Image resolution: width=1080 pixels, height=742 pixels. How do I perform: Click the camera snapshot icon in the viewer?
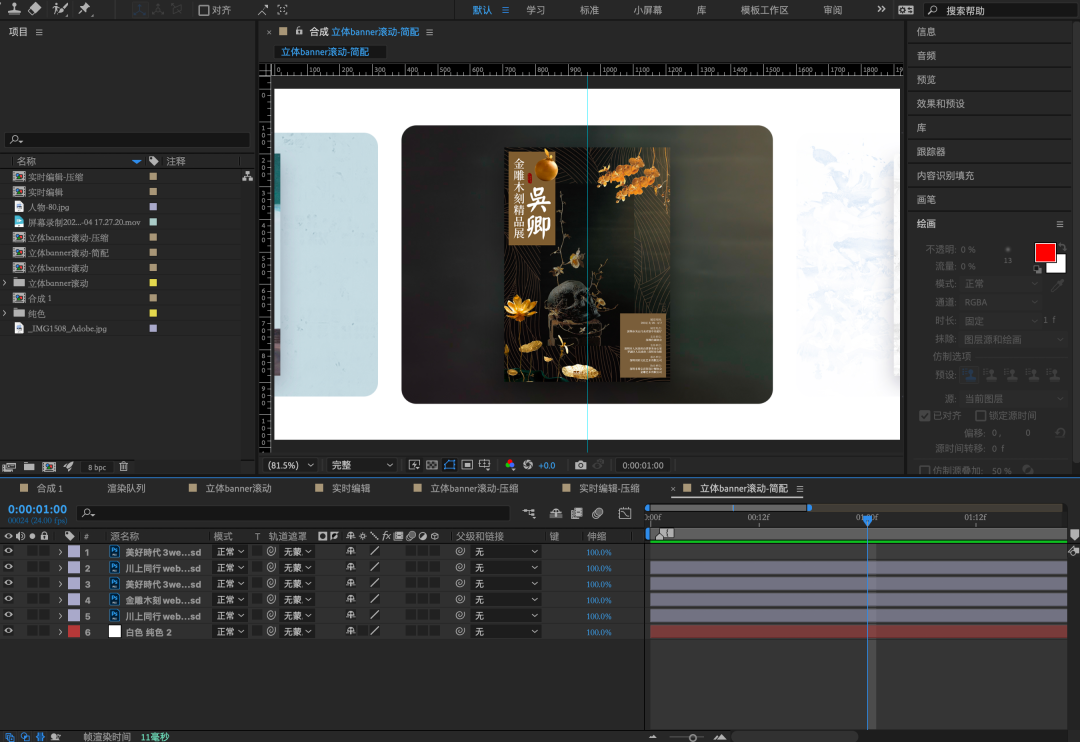pos(580,465)
